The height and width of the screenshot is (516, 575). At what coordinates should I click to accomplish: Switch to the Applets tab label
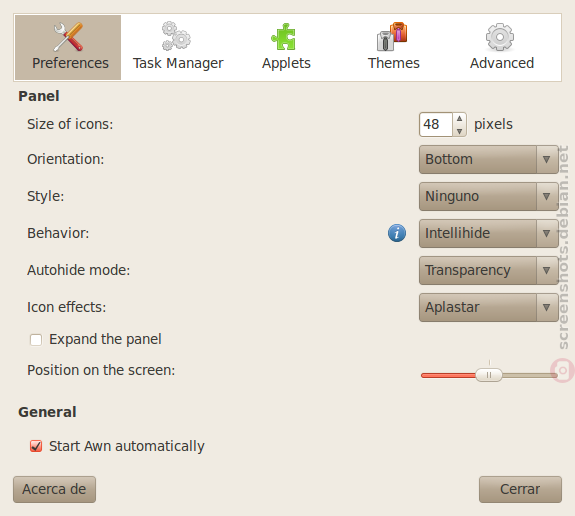click(286, 63)
